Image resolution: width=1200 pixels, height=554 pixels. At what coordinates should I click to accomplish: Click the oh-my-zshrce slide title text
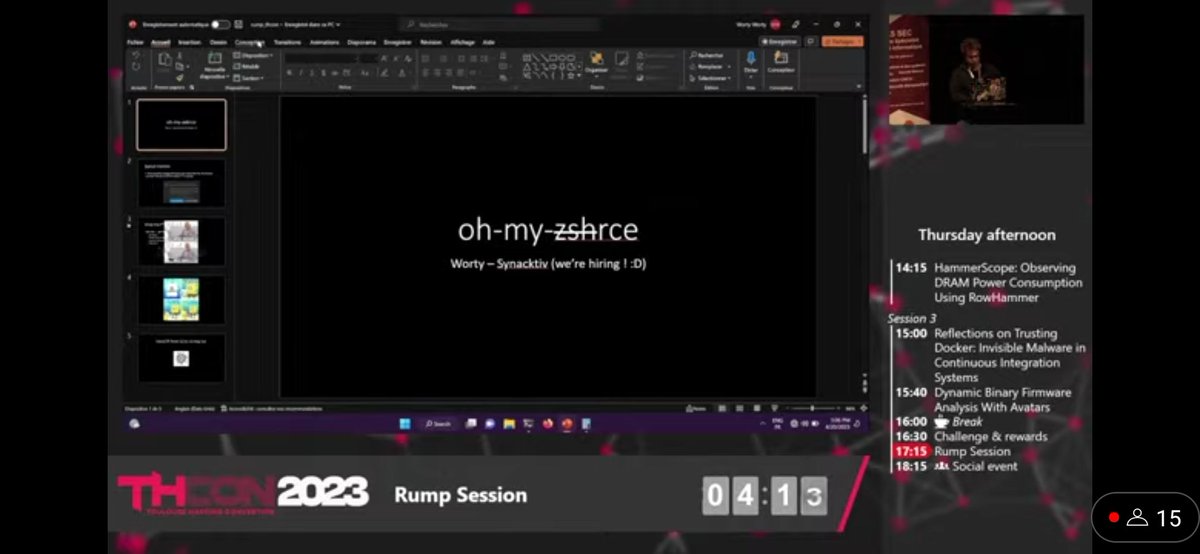coord(548,230)
